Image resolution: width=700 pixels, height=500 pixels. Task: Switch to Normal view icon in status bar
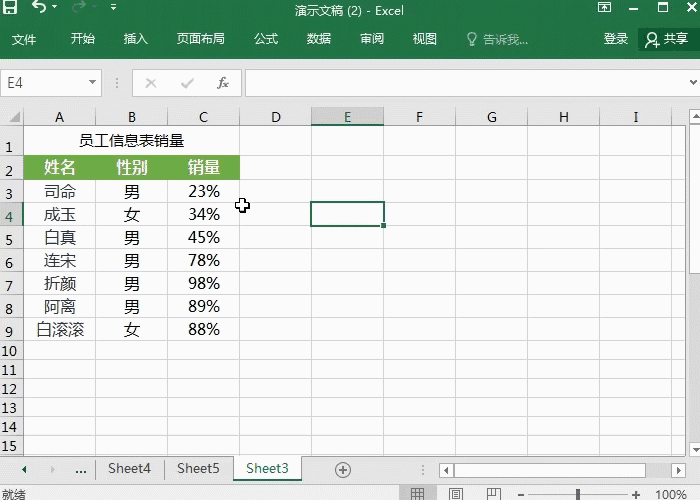point(417,493)
